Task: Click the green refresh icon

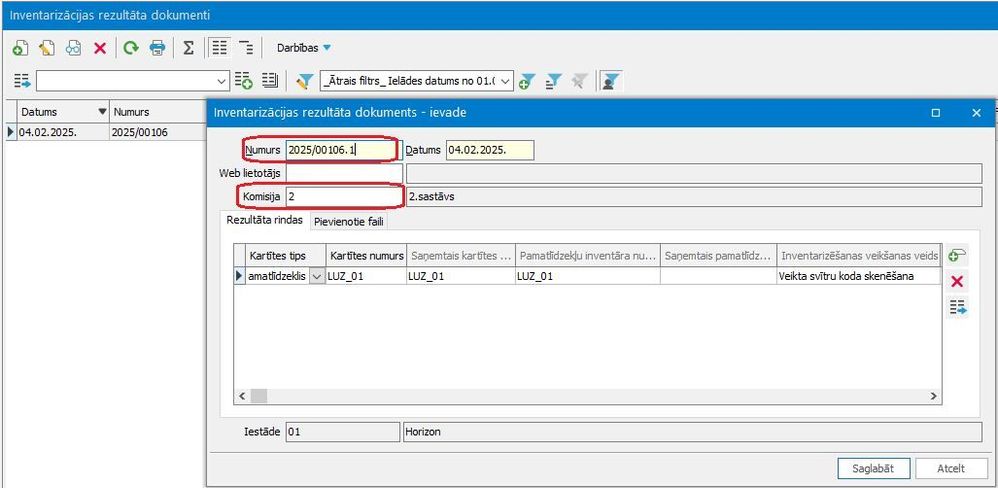Action: pos(130,48)
